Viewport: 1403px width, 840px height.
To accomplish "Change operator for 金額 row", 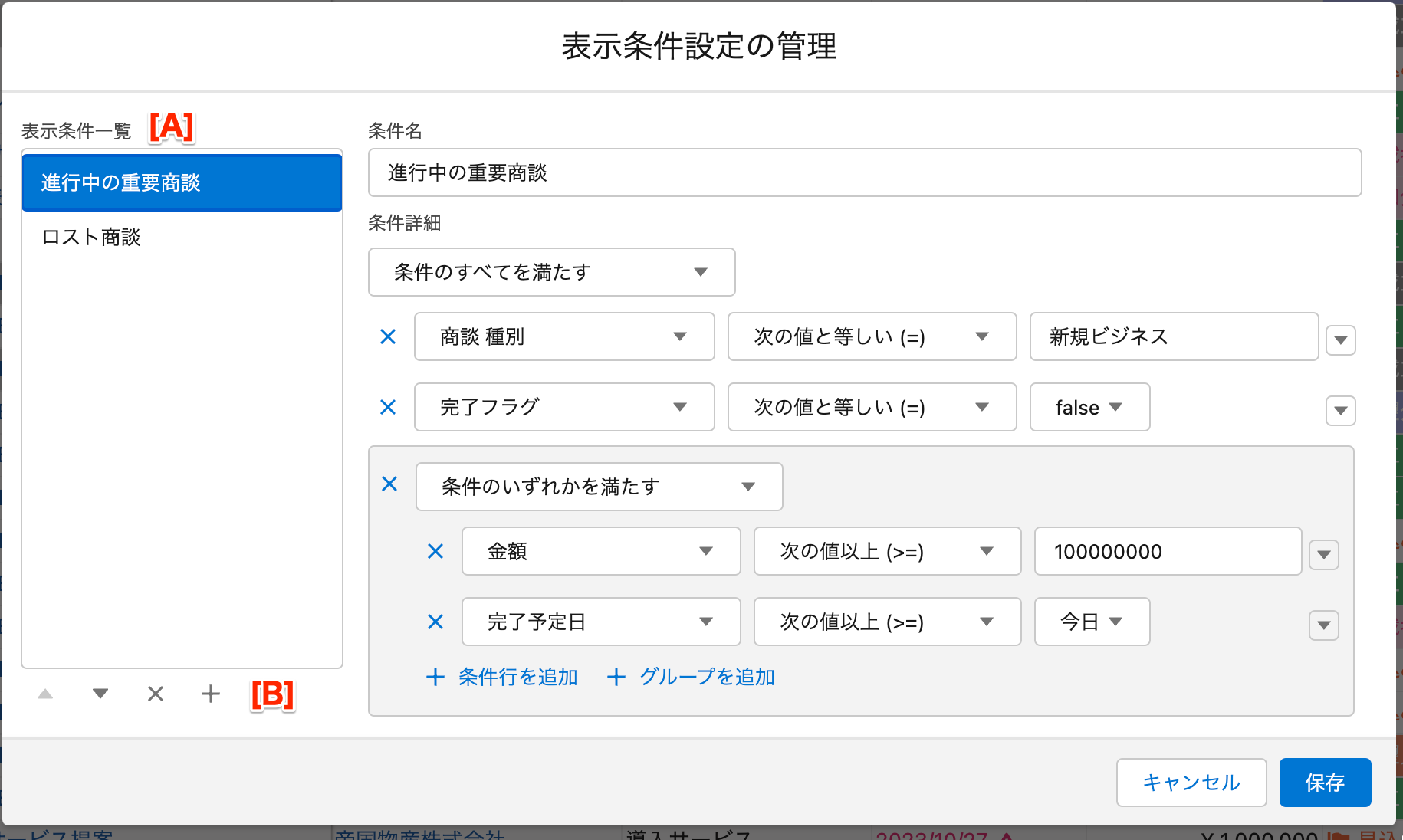I will [887, 551].
